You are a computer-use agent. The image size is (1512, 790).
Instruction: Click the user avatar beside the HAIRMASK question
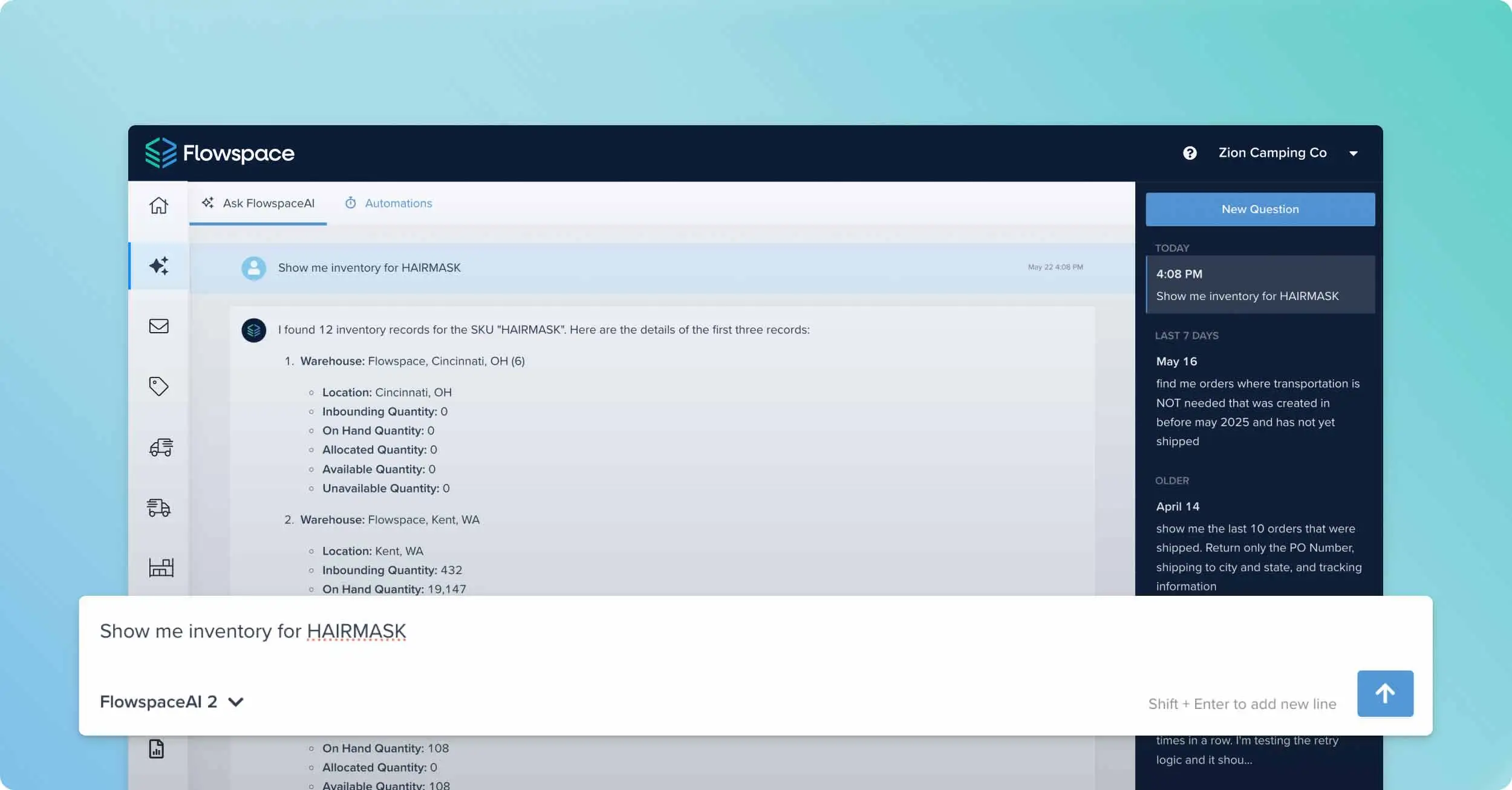pyautogui.click(x=254, y=268)
